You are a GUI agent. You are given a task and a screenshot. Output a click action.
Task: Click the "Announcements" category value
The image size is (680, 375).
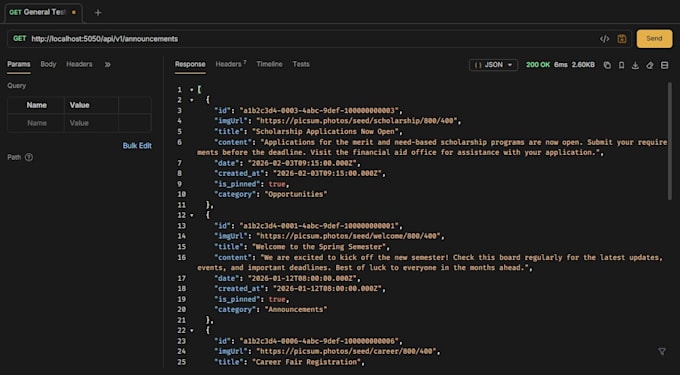[x=296, y=310]
